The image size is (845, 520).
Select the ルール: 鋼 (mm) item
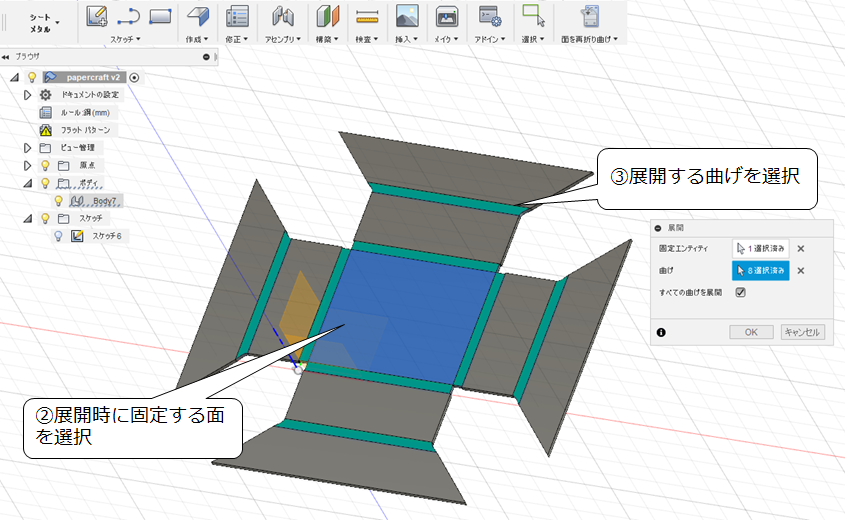[x=85, y=113]
